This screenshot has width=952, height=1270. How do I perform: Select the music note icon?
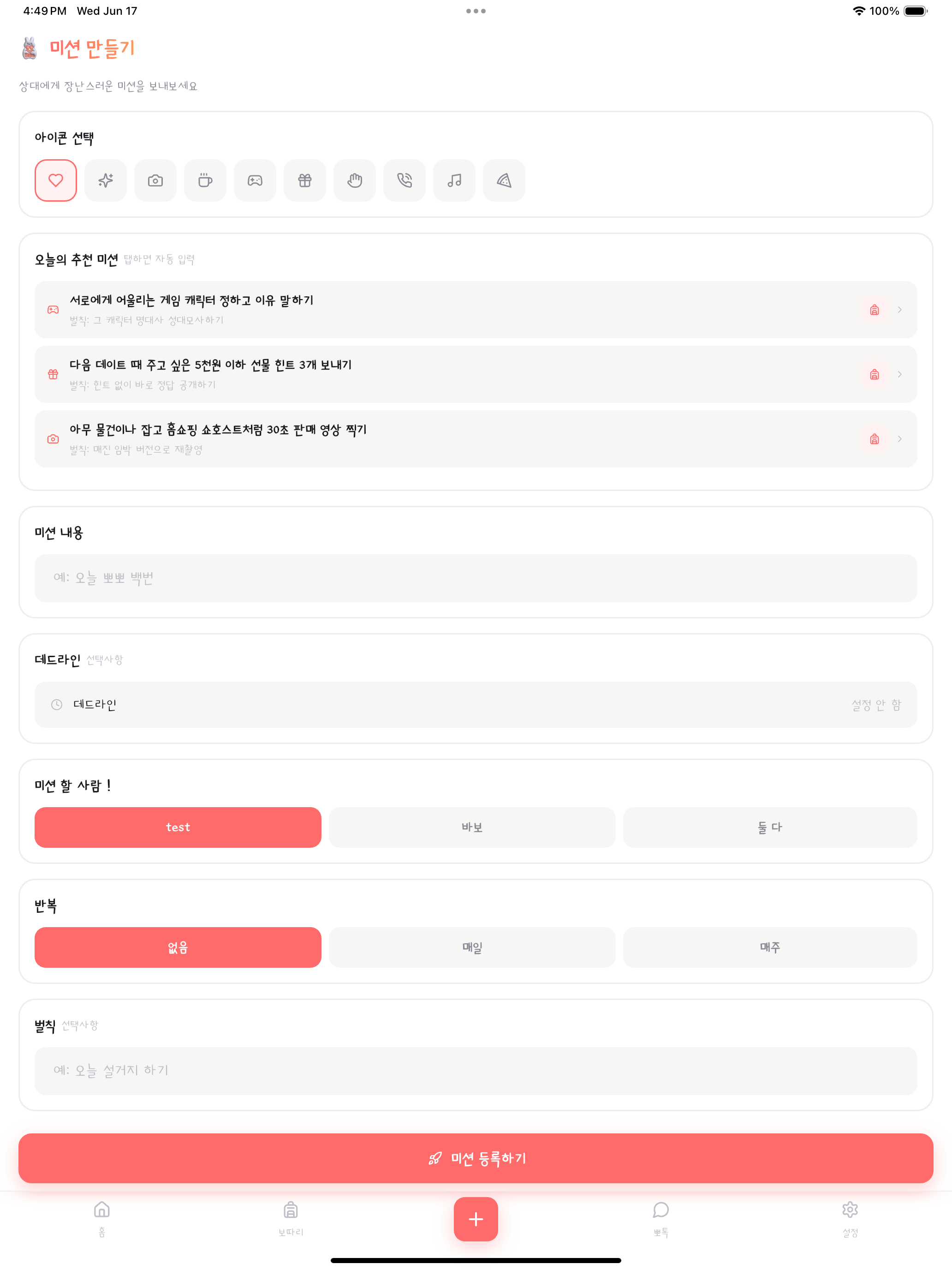(x=454, y=180)
